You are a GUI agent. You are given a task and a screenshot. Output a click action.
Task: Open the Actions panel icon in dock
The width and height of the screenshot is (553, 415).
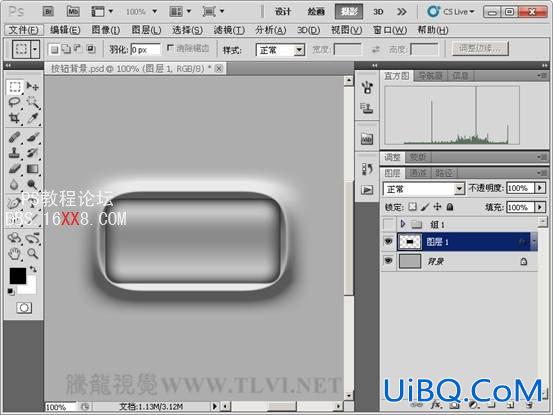367,190
